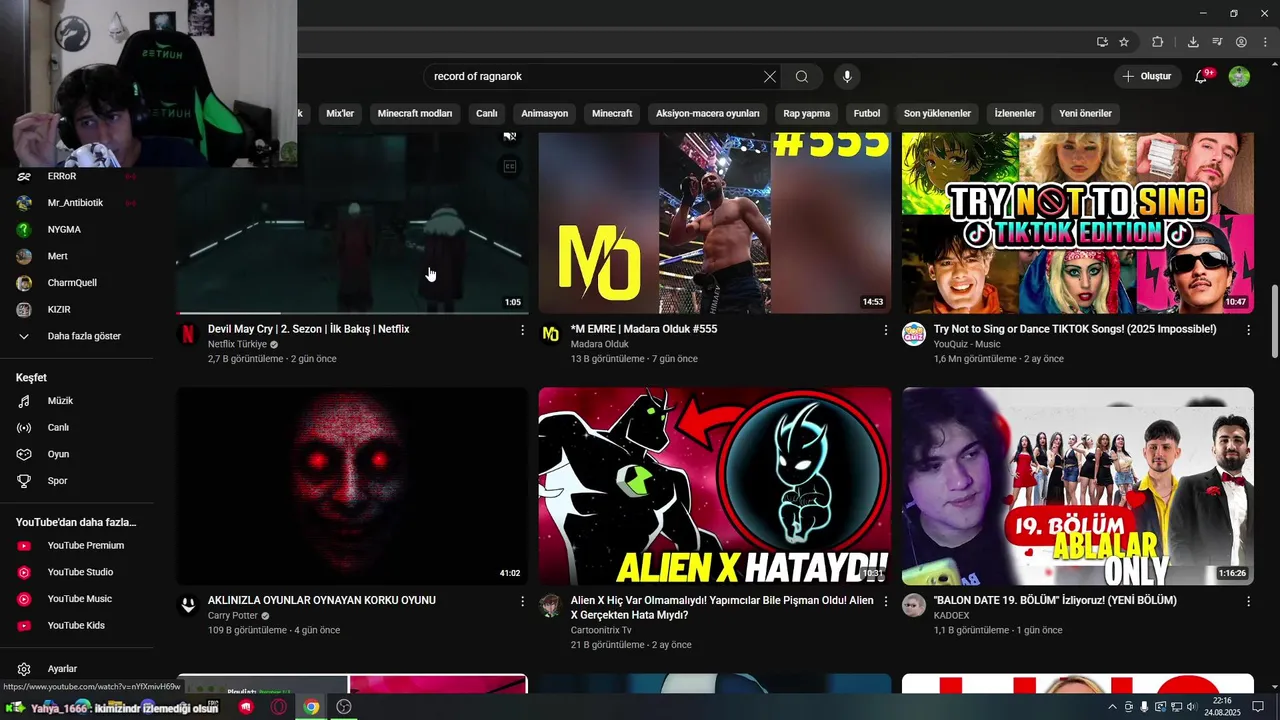Open Carry Potter channel avatar
Image resolution: width=1280 pixels, height=720 pixels.
tap(188, 605)
